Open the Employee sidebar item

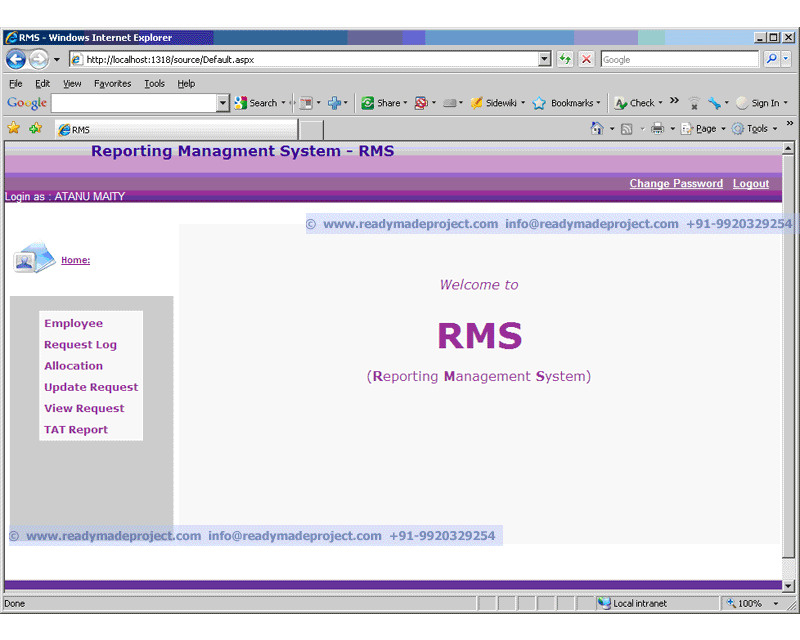[x=73, y=324]
